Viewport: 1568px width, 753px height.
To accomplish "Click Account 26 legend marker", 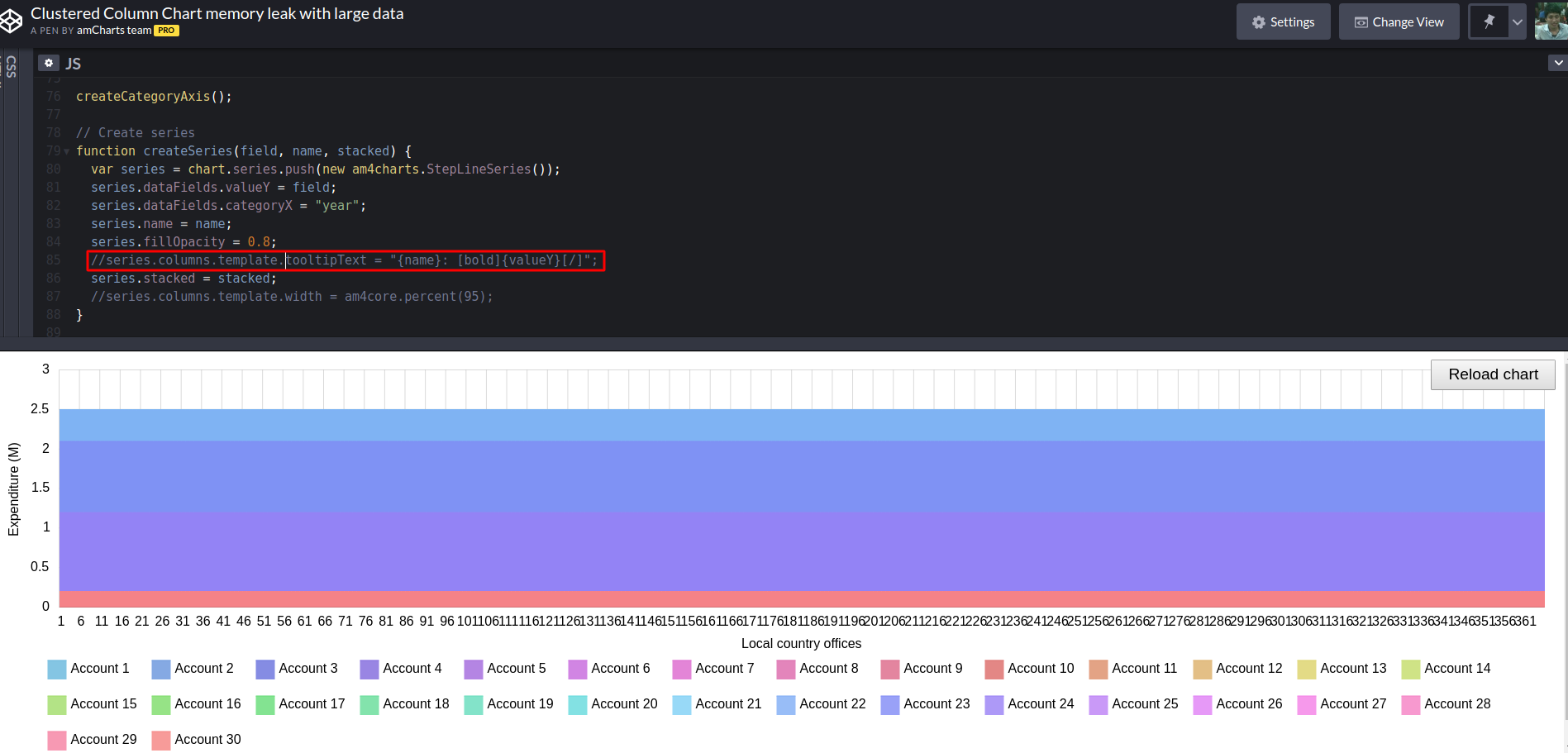I will click(1203, 704).
